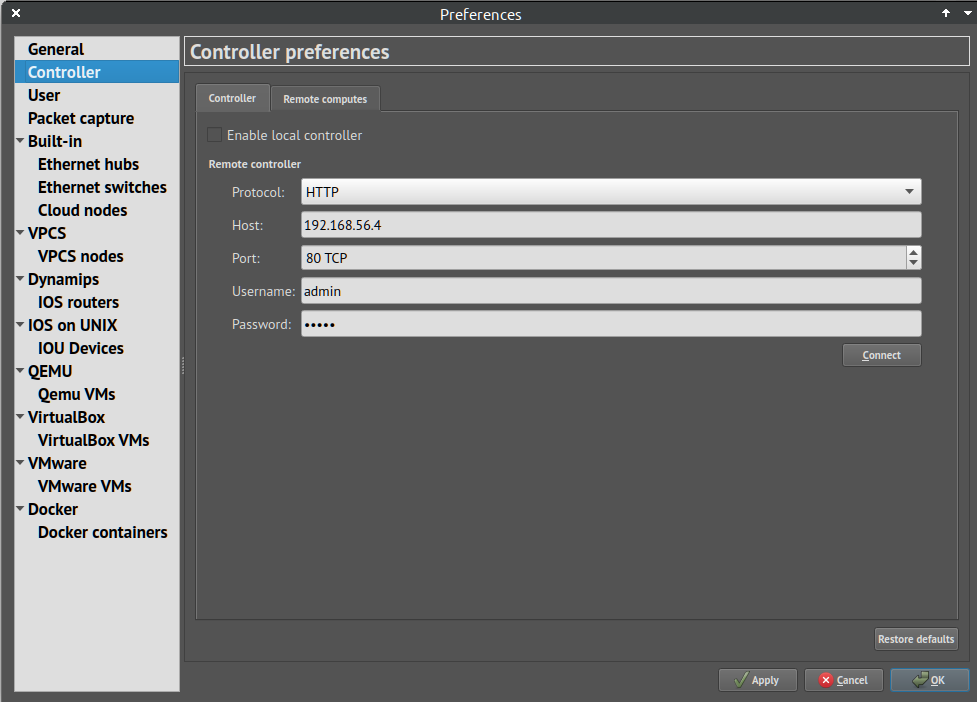Confirm with the OK button

click(x=930, y=680)
